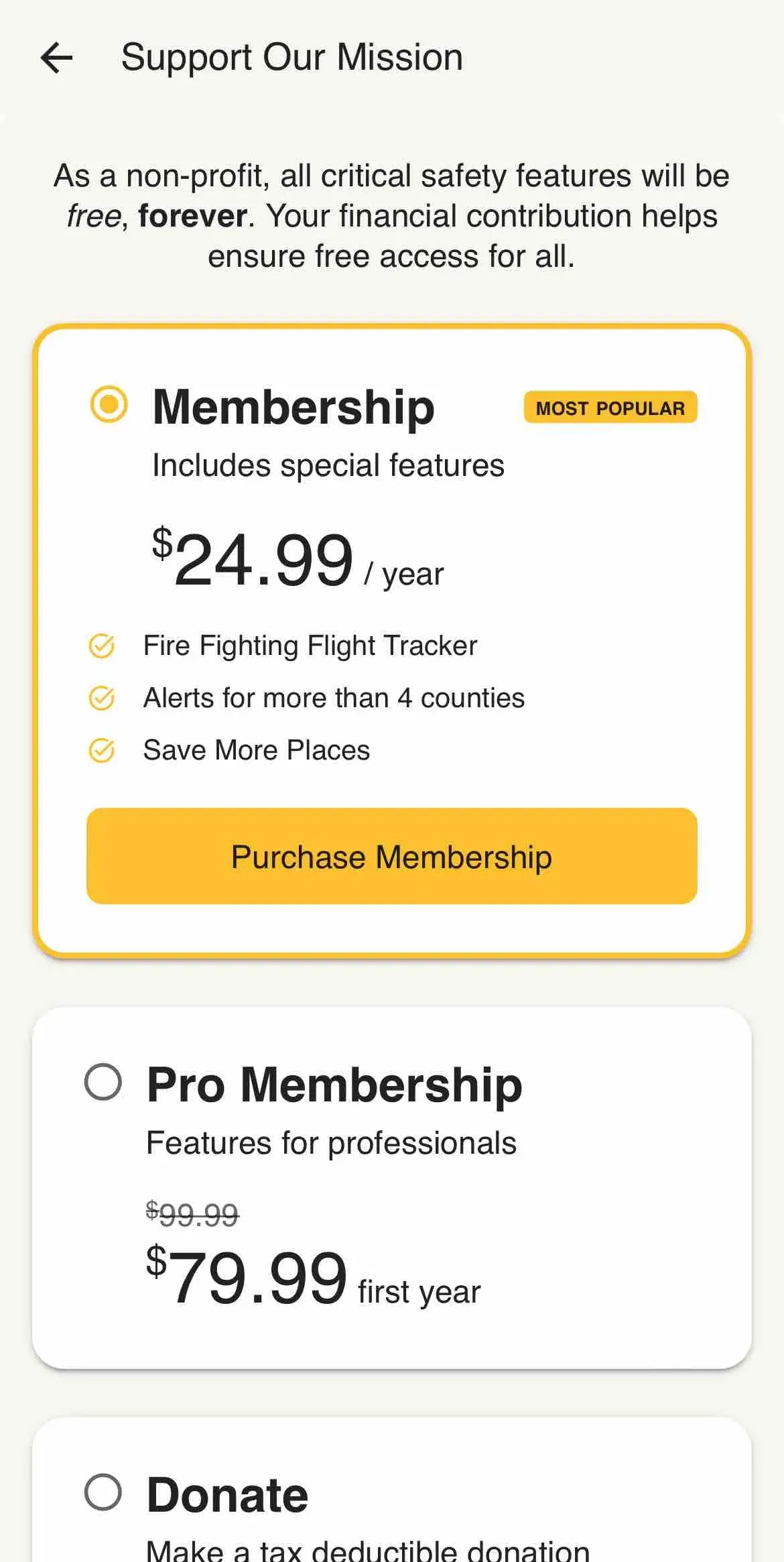Viewport: 784px width, 1562px height.
Task: Select the Pro Membership radio button
Action: coord(103,1082)
